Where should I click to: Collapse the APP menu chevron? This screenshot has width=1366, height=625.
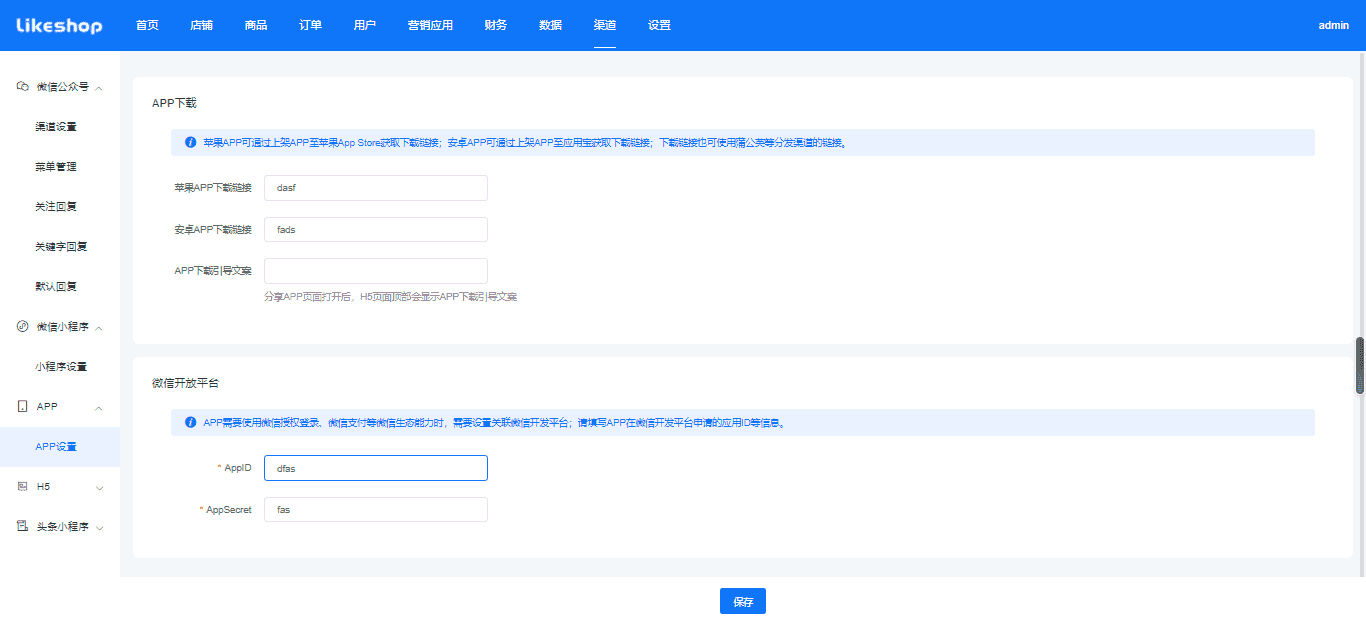click(x=99, y=407)
